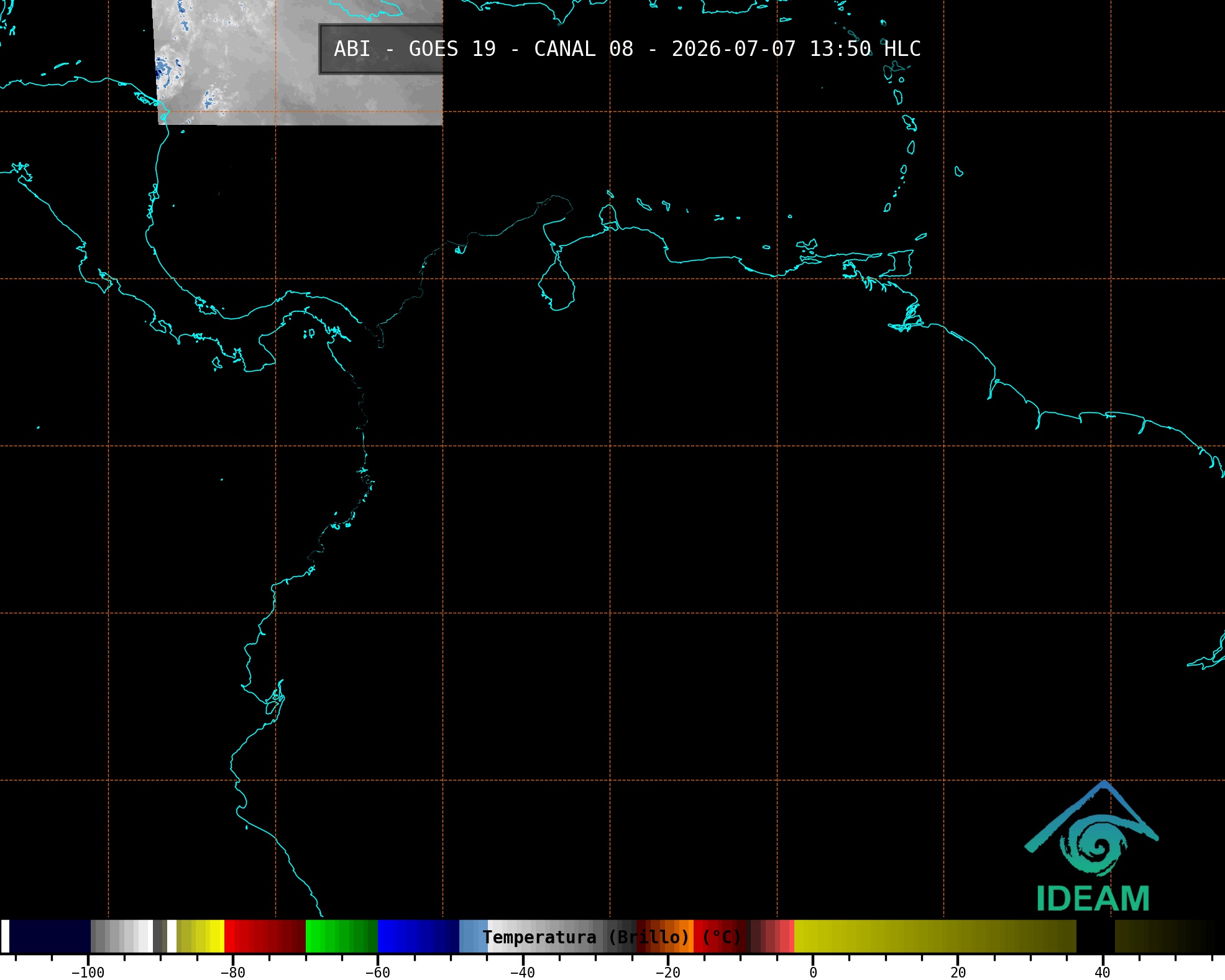The width and height of the screenshot is (1225, 980).
Task: Click the IDEAM spiral logo emblem
Action: tap(1091, 829)
